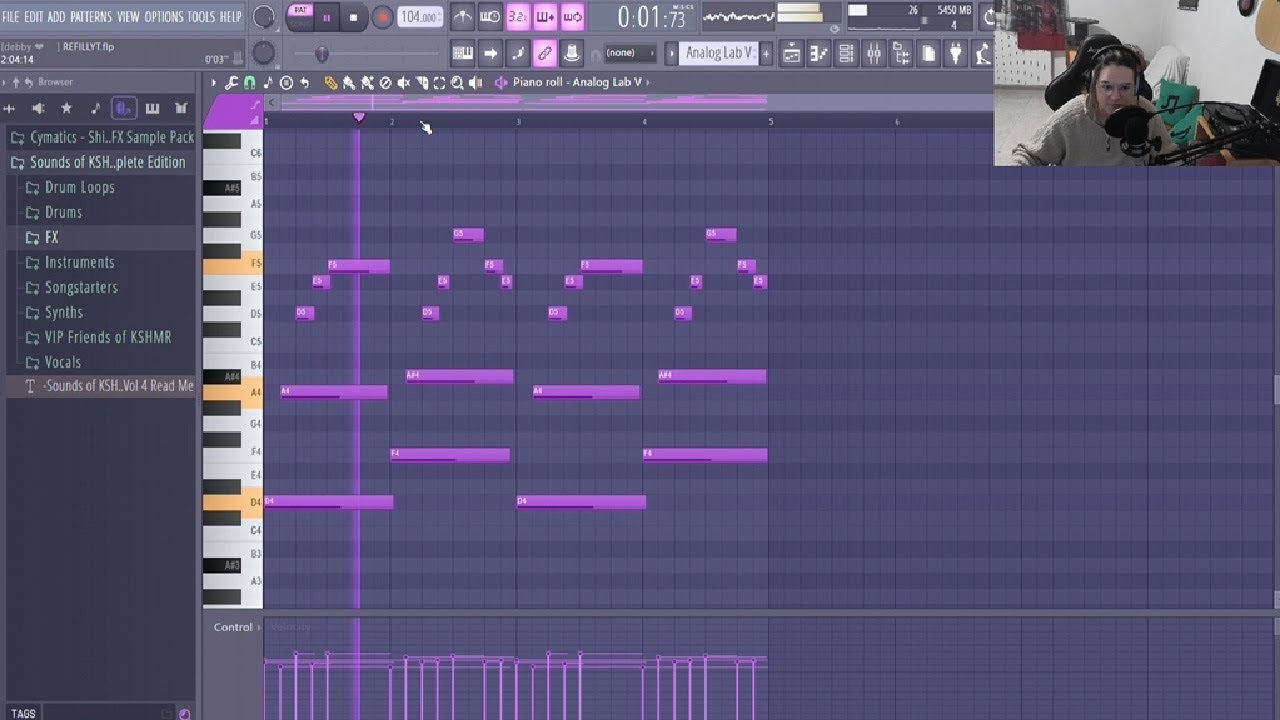Open the project pages icon
This screenshot has width=1280, height=720.
pos(928,53)
